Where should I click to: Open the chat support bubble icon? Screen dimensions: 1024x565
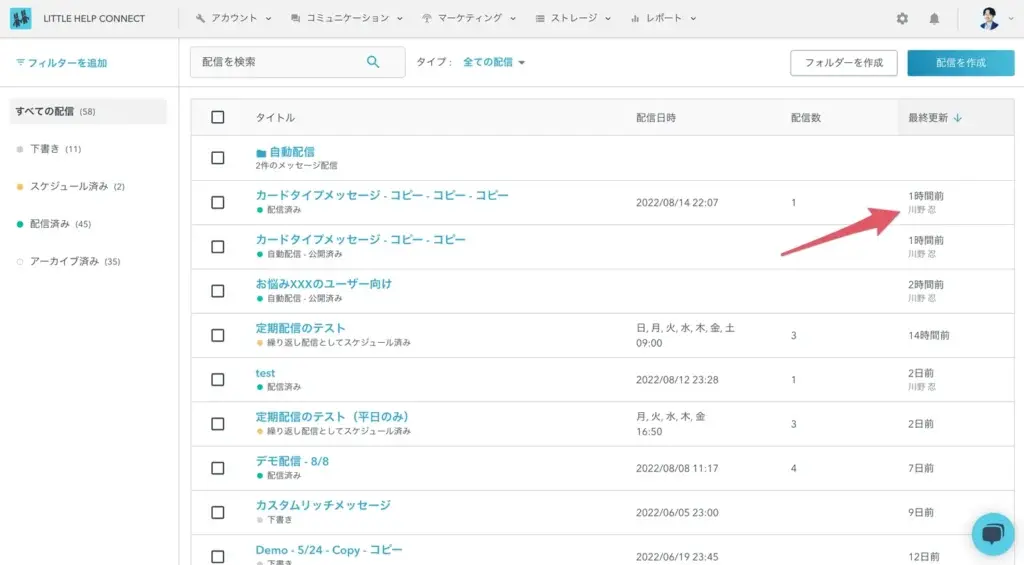(992, 534)
